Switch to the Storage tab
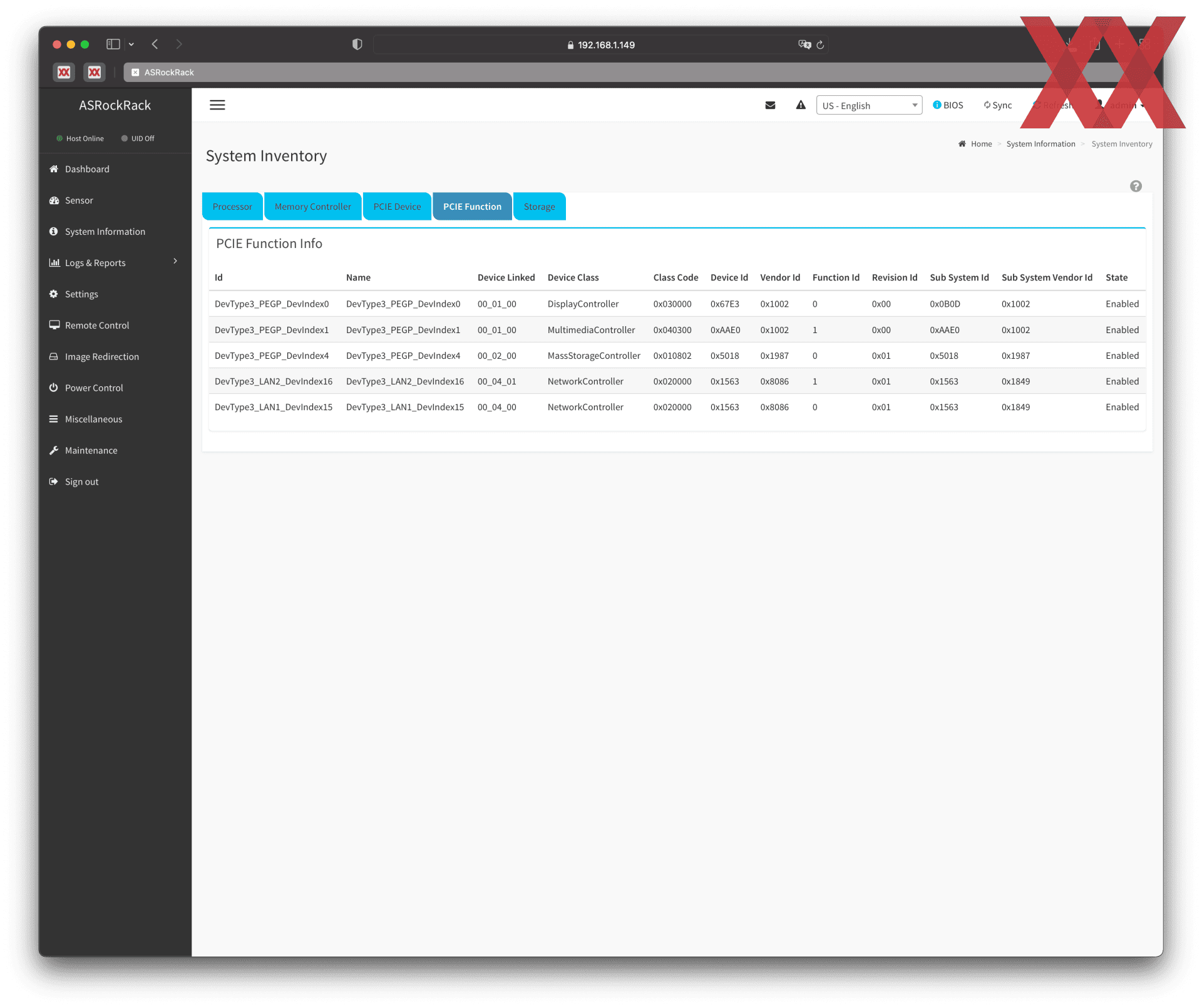Screen dimensions: 1202x1008 [539, 207]
